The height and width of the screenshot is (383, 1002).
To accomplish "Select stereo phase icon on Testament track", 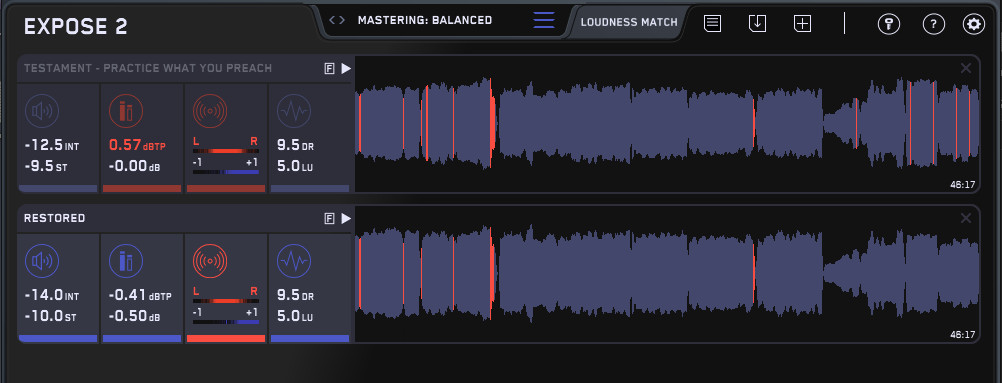I will 210,111.
